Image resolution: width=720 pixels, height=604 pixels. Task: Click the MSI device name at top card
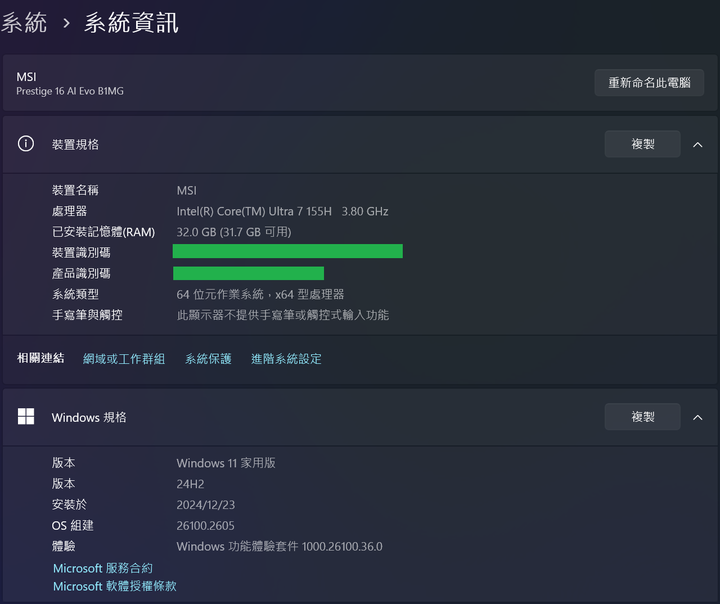point(26,77)
